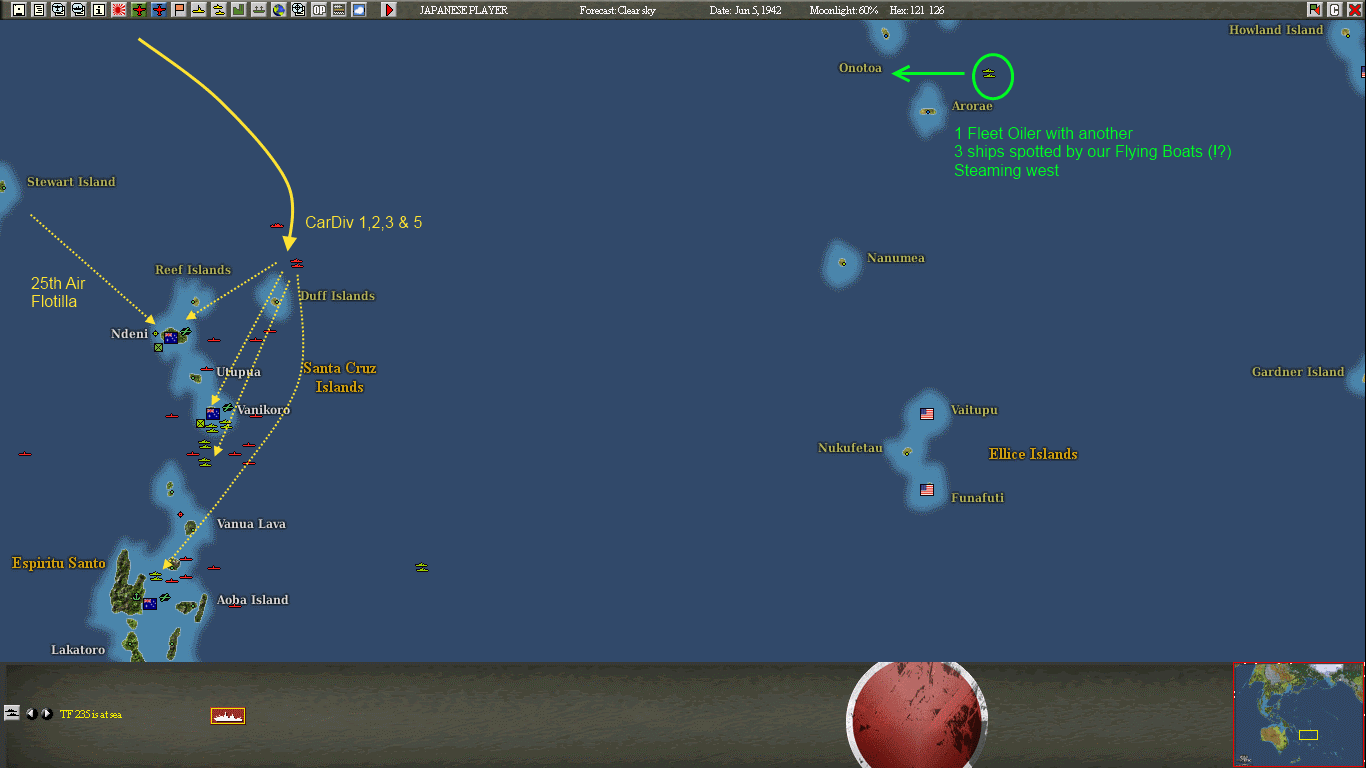Toggle hex information with the ruler icon

(x=338, y=9)
